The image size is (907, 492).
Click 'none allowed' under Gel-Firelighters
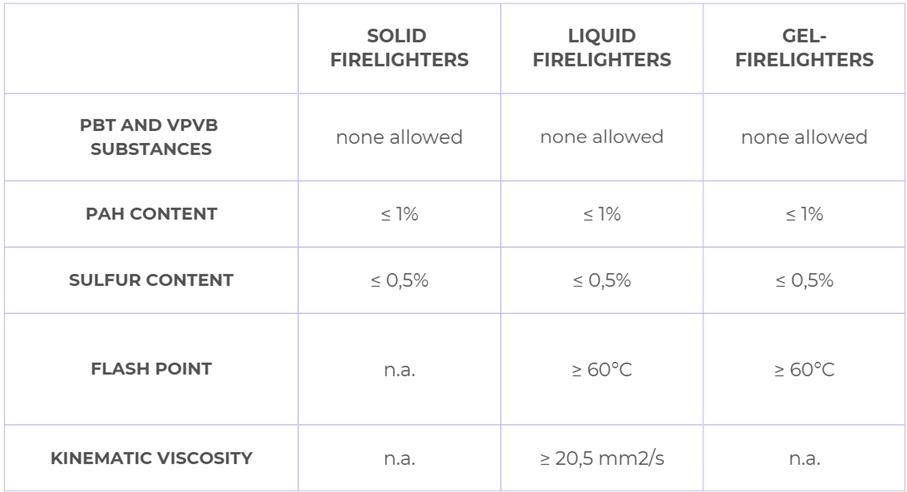point(804,137)
